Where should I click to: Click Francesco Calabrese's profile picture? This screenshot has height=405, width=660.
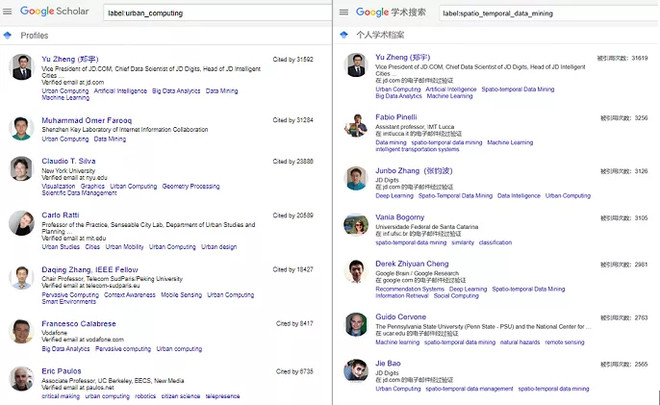click(21, 331)
